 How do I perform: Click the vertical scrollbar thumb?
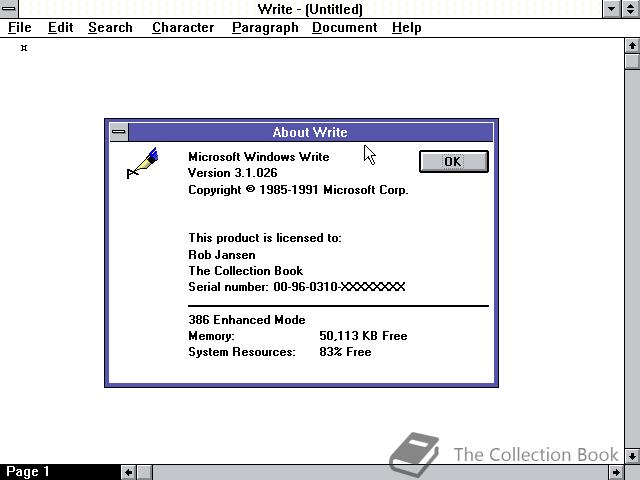[632, 61]
